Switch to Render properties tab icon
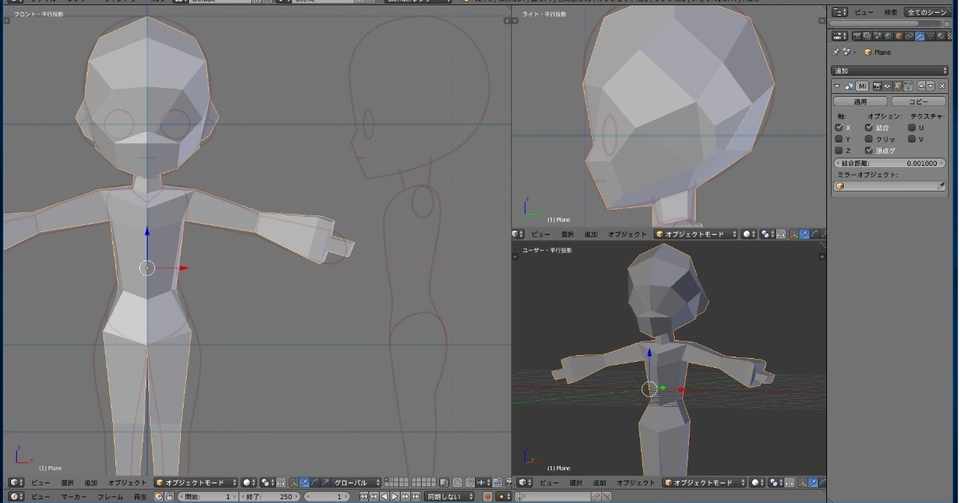 (857, 35)
